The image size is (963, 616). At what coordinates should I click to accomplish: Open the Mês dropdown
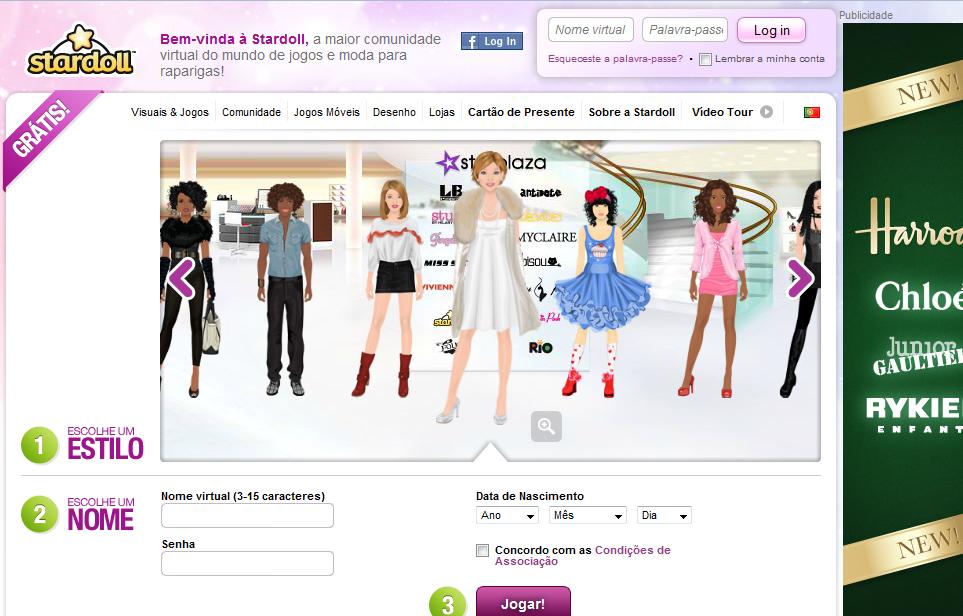[x=586, y=515]
